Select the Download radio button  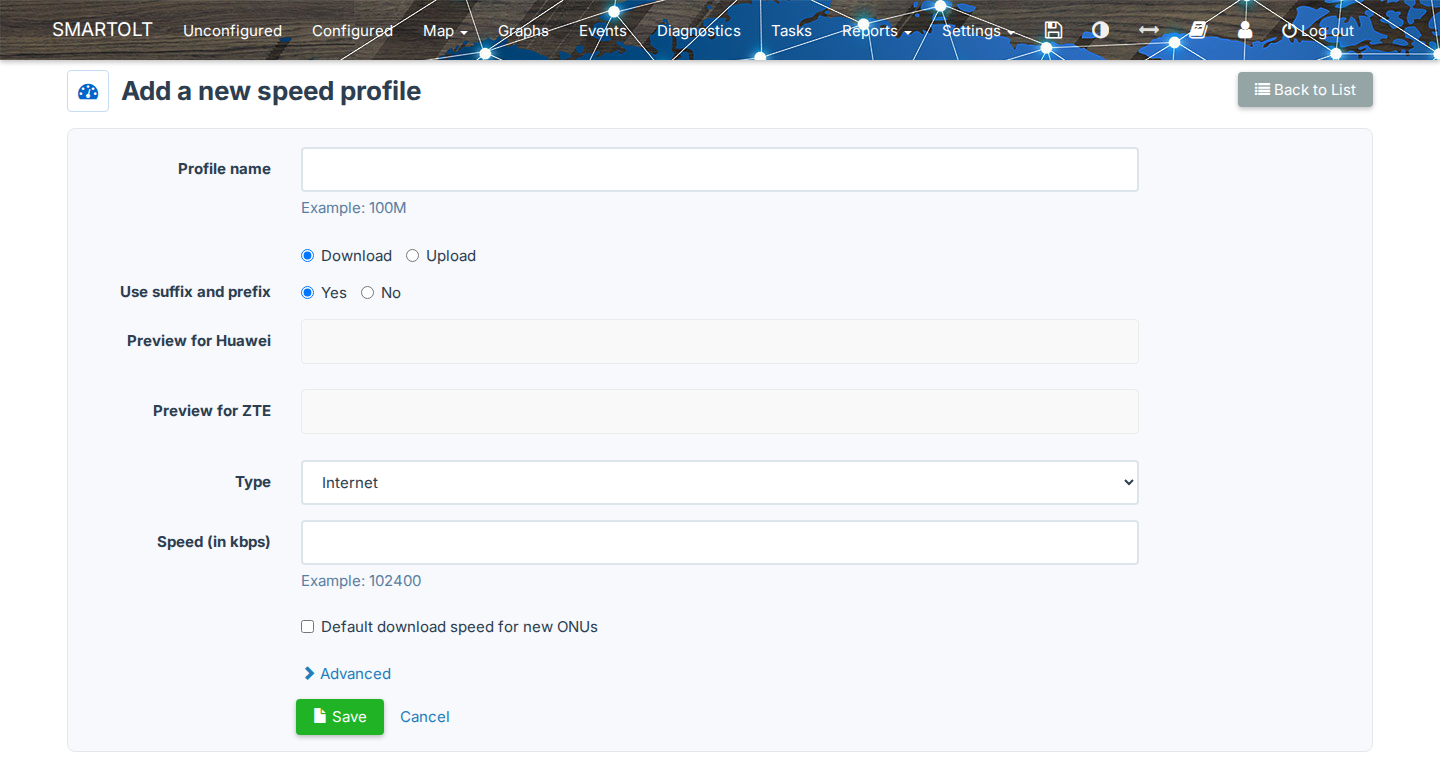click(308, 256)
